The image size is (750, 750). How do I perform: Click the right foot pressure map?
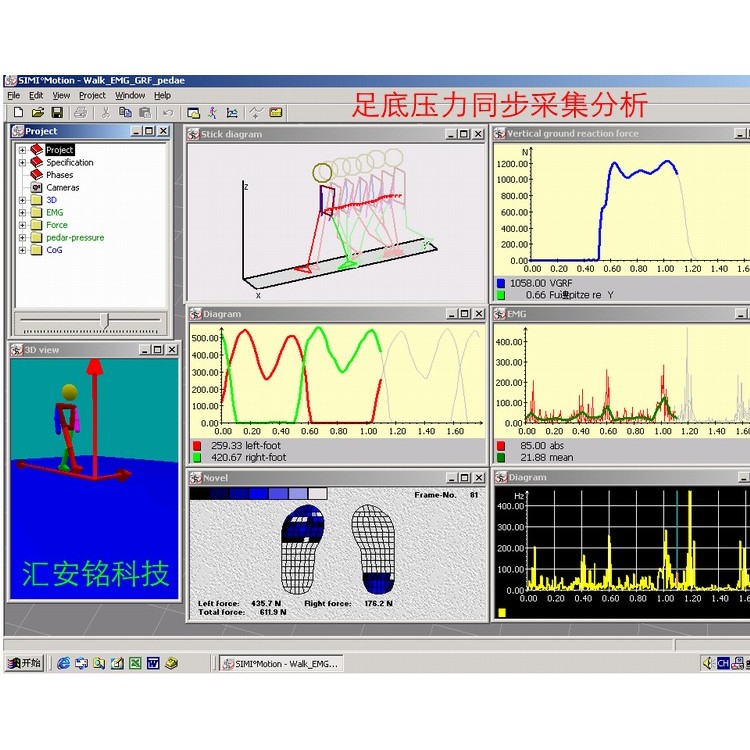[374, 549]
